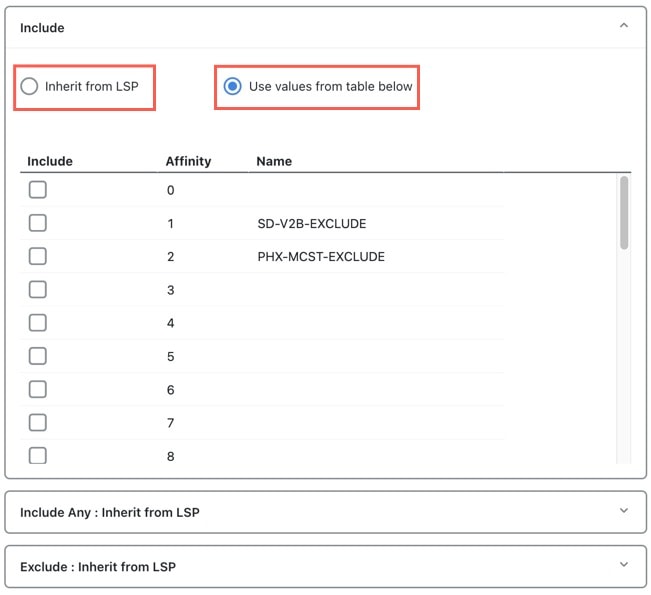Select Use values from table below option
The width and height of the screenshot is (651, 595).
232,86
